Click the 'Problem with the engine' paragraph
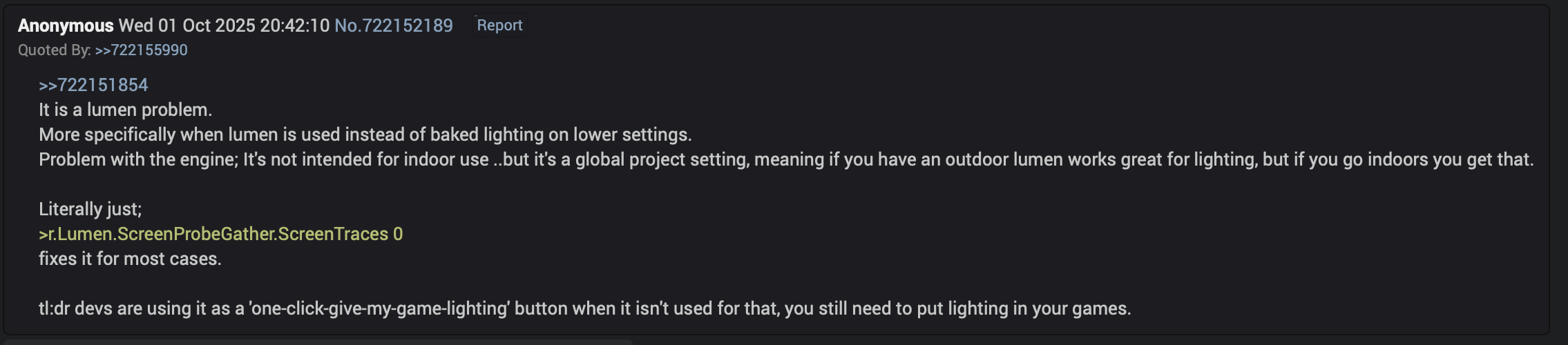1568x345 pixels. tap(785, 159)
